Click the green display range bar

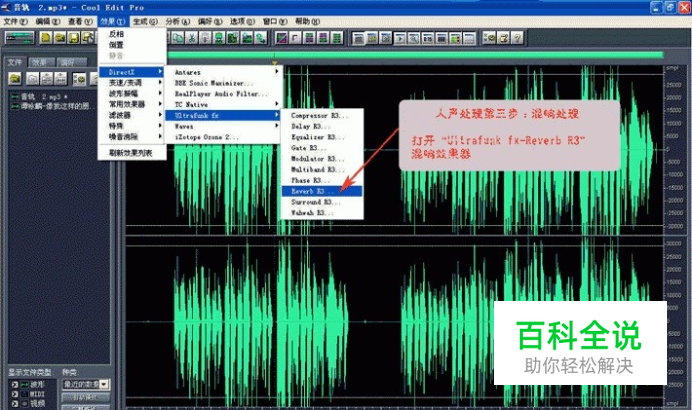coord(415,55)
